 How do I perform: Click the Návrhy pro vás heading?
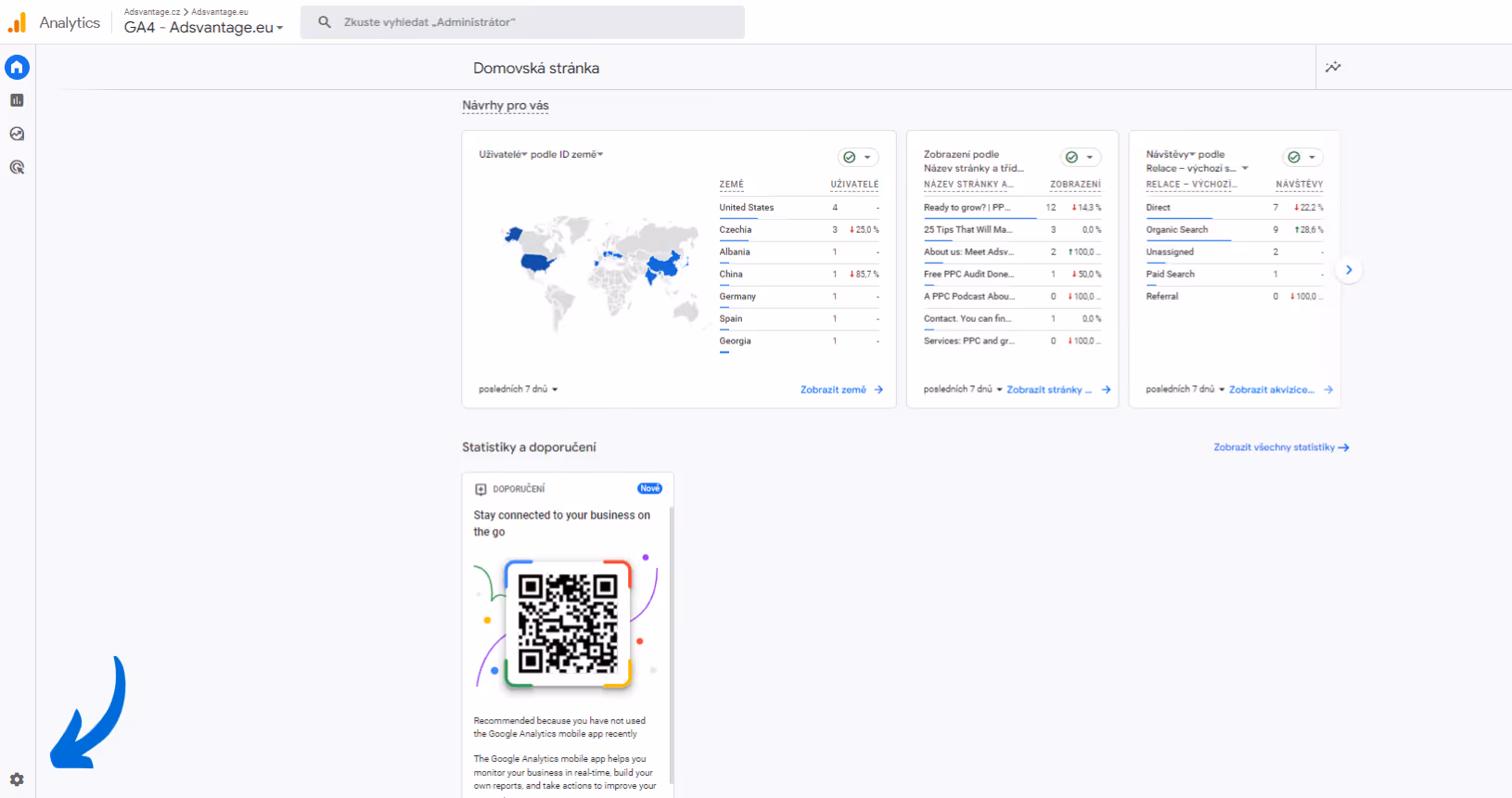point(506,106)
